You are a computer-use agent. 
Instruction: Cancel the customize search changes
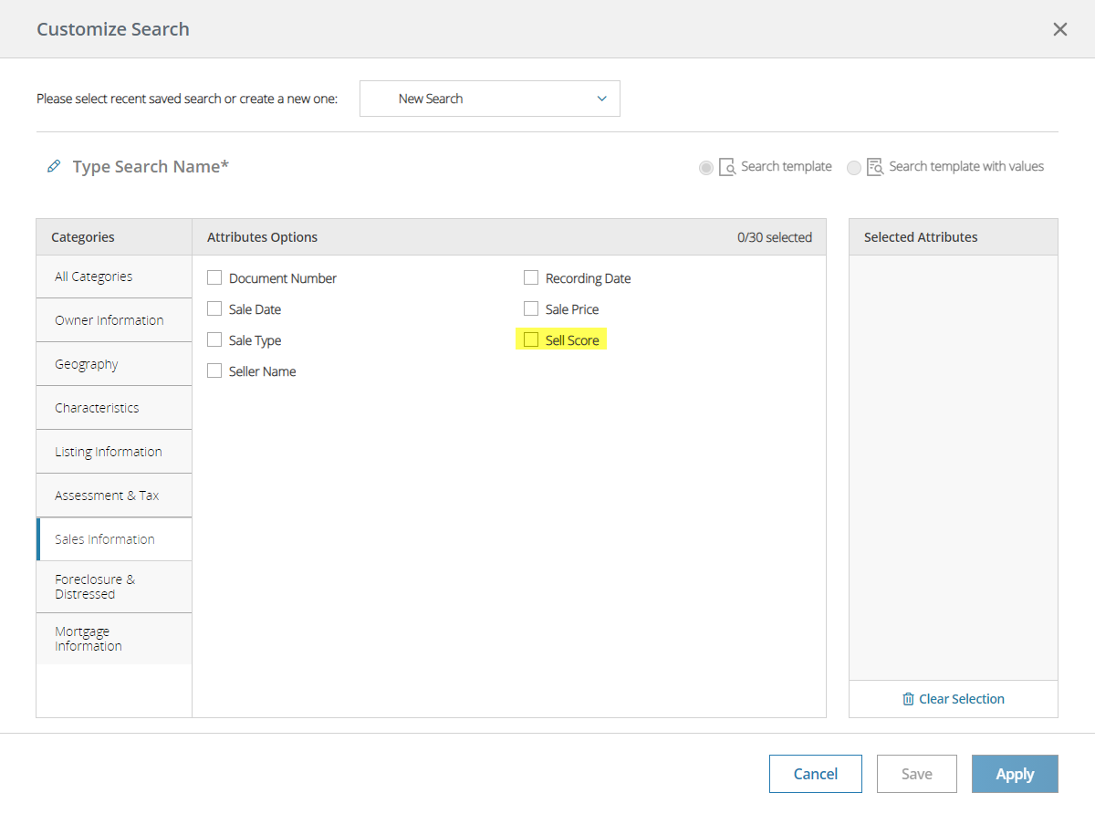[x=815, y=773]
